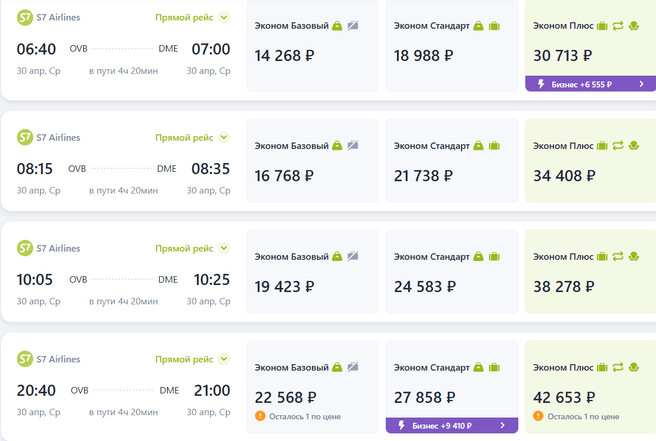Click the Бизнес +9 410 ₽ upgrade banner
The height and width of the screenshot is (441, 656).
pyautogui.click(x=451, y=425)
